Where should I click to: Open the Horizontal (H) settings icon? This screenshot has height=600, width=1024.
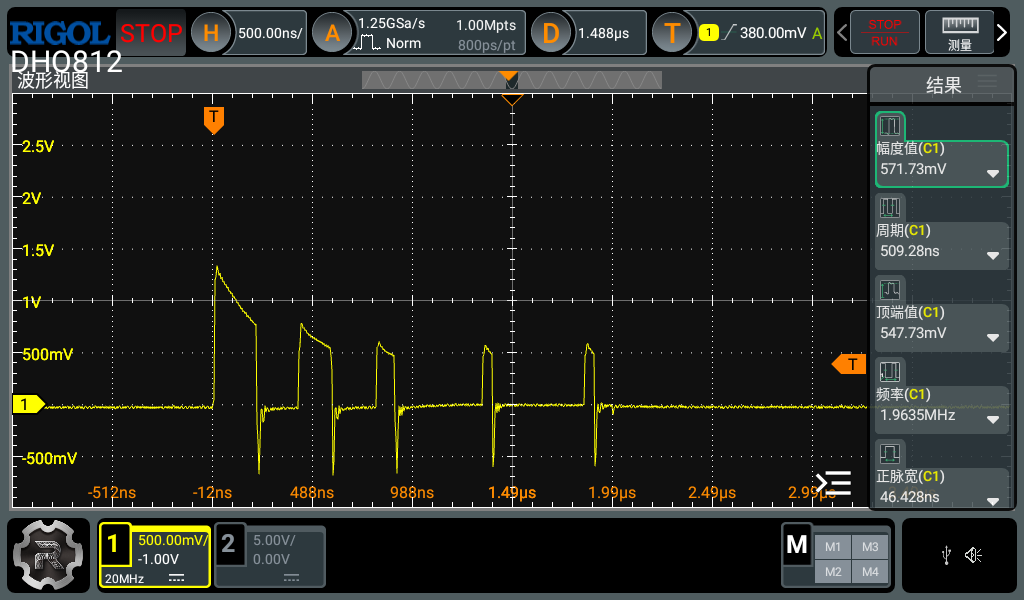pyautogui.click(x=210, y=33)
